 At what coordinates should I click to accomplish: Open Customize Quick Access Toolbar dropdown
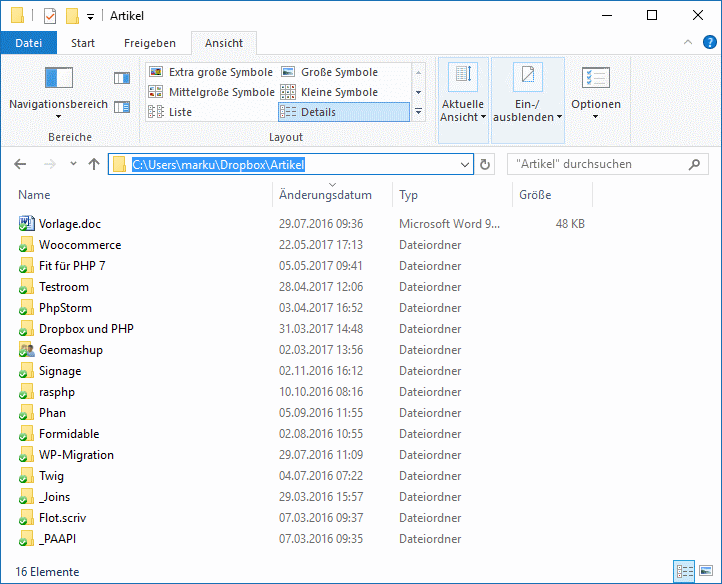91,18
